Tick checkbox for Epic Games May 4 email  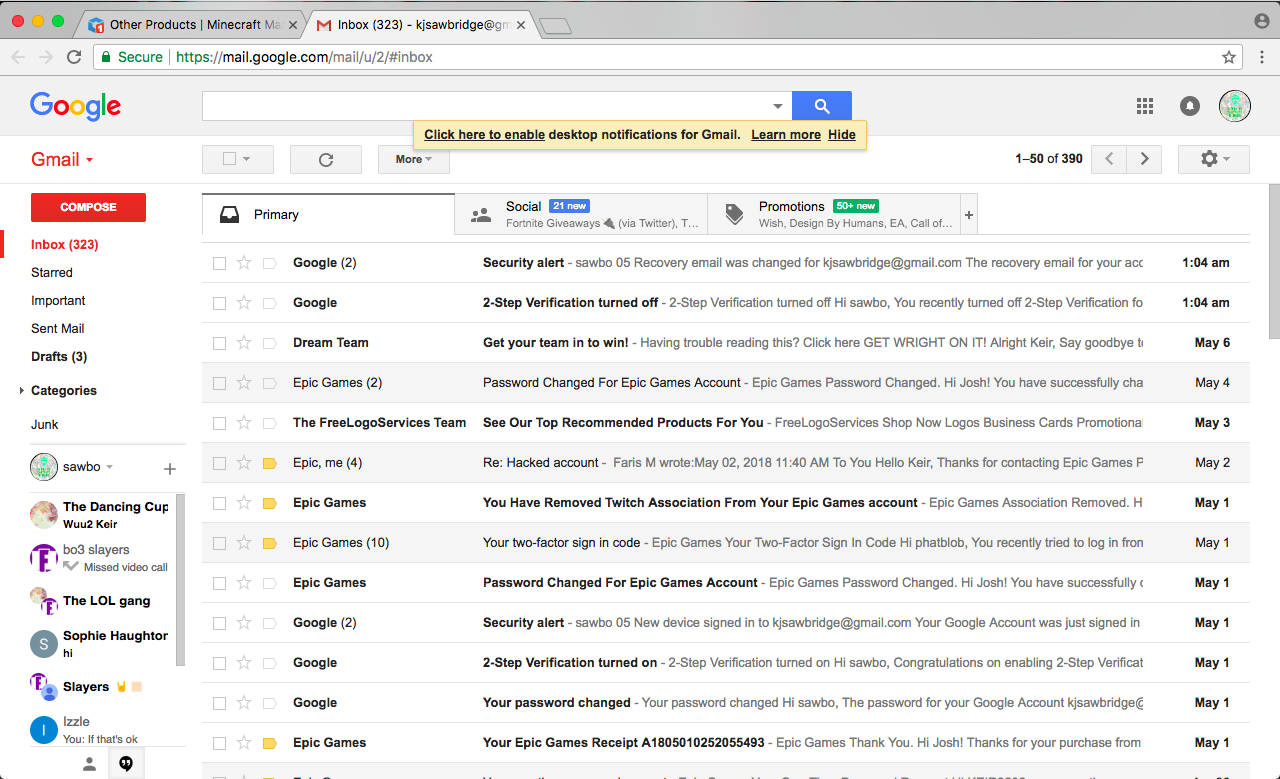219,383
